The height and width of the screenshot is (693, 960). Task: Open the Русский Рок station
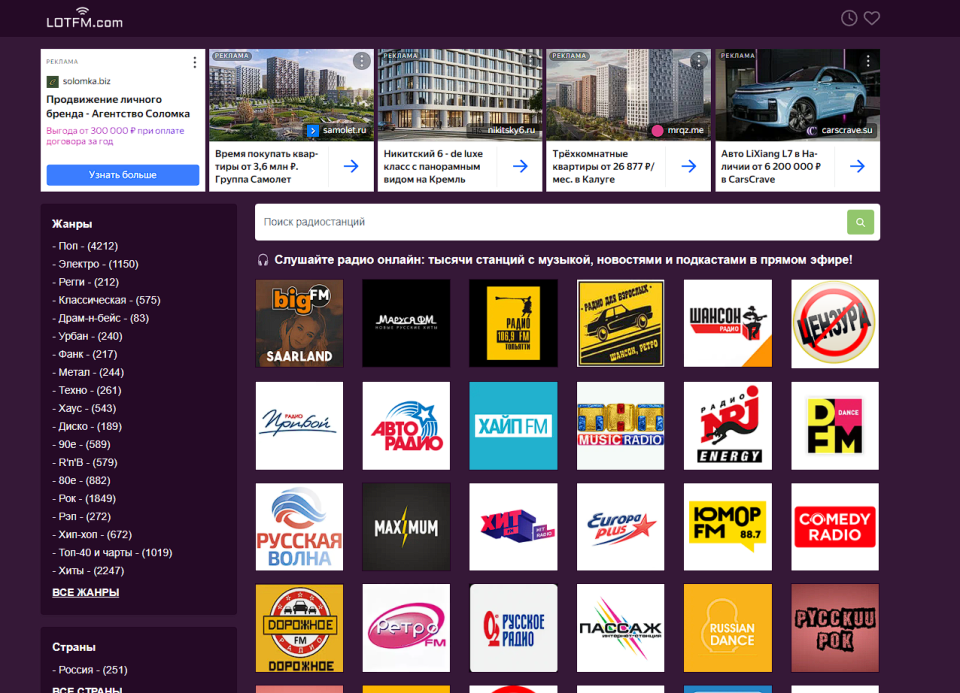pyautogui.click(x=834, y=628)
